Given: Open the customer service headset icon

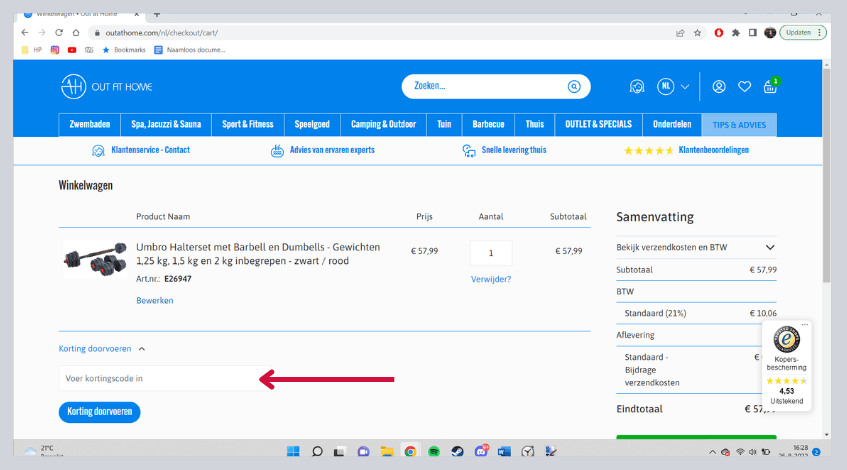Looking at the screenshot, I should pyautogui.click(x=637, y=87).
